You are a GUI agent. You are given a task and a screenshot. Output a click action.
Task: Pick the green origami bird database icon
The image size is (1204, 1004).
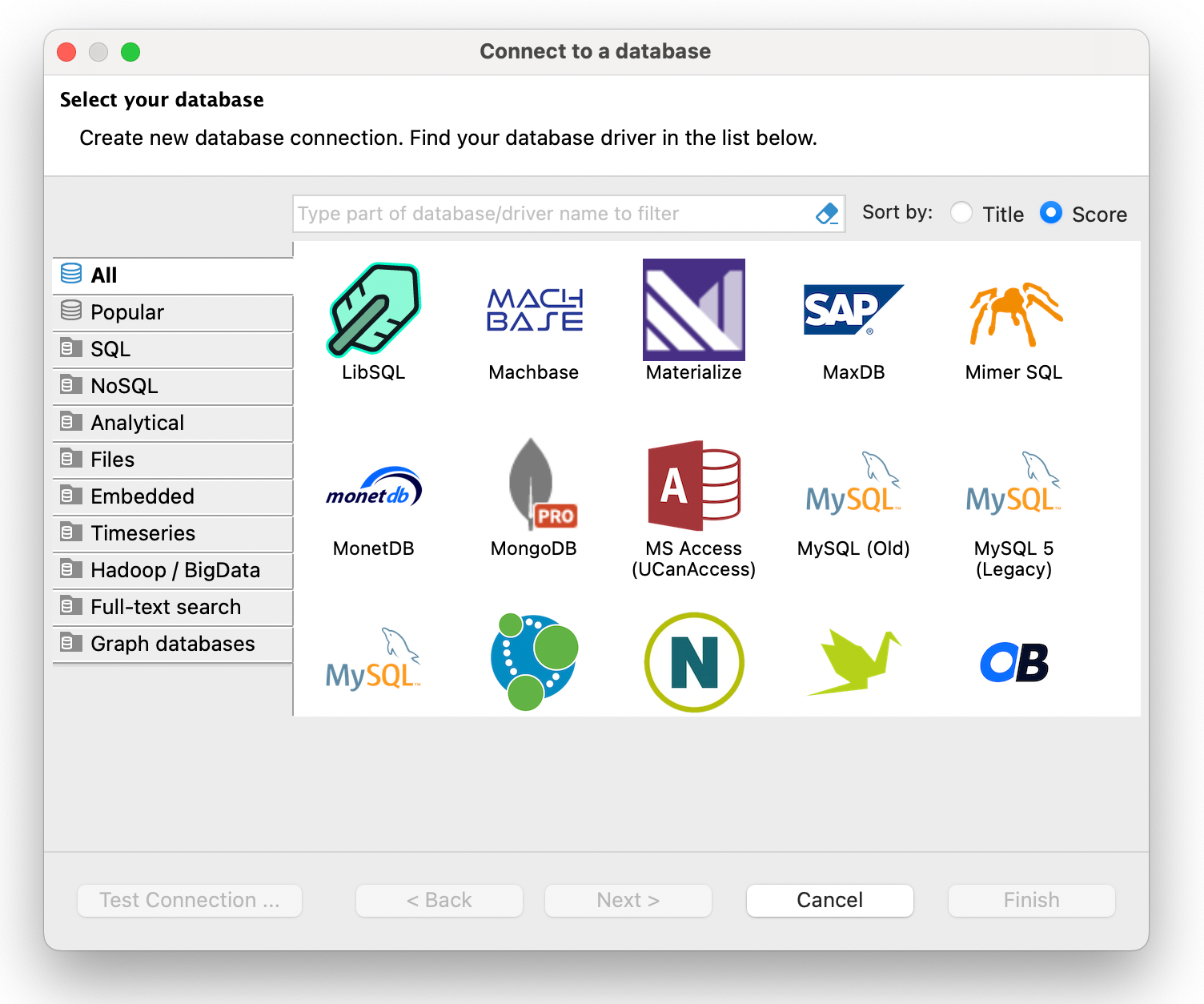pos(853,662)
